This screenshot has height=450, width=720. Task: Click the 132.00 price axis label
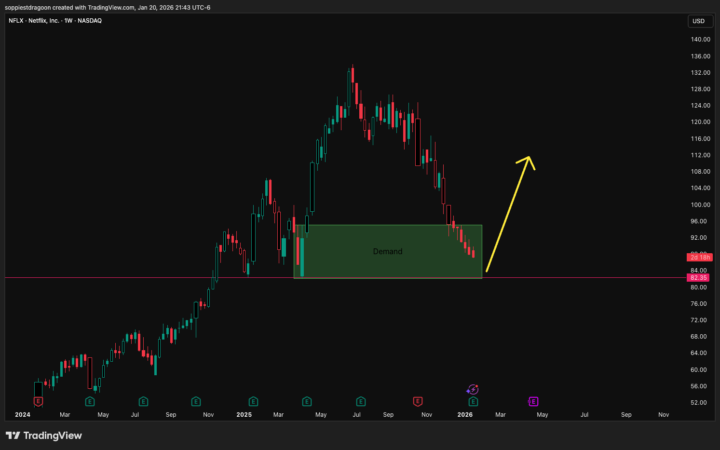tap(701, 73)
